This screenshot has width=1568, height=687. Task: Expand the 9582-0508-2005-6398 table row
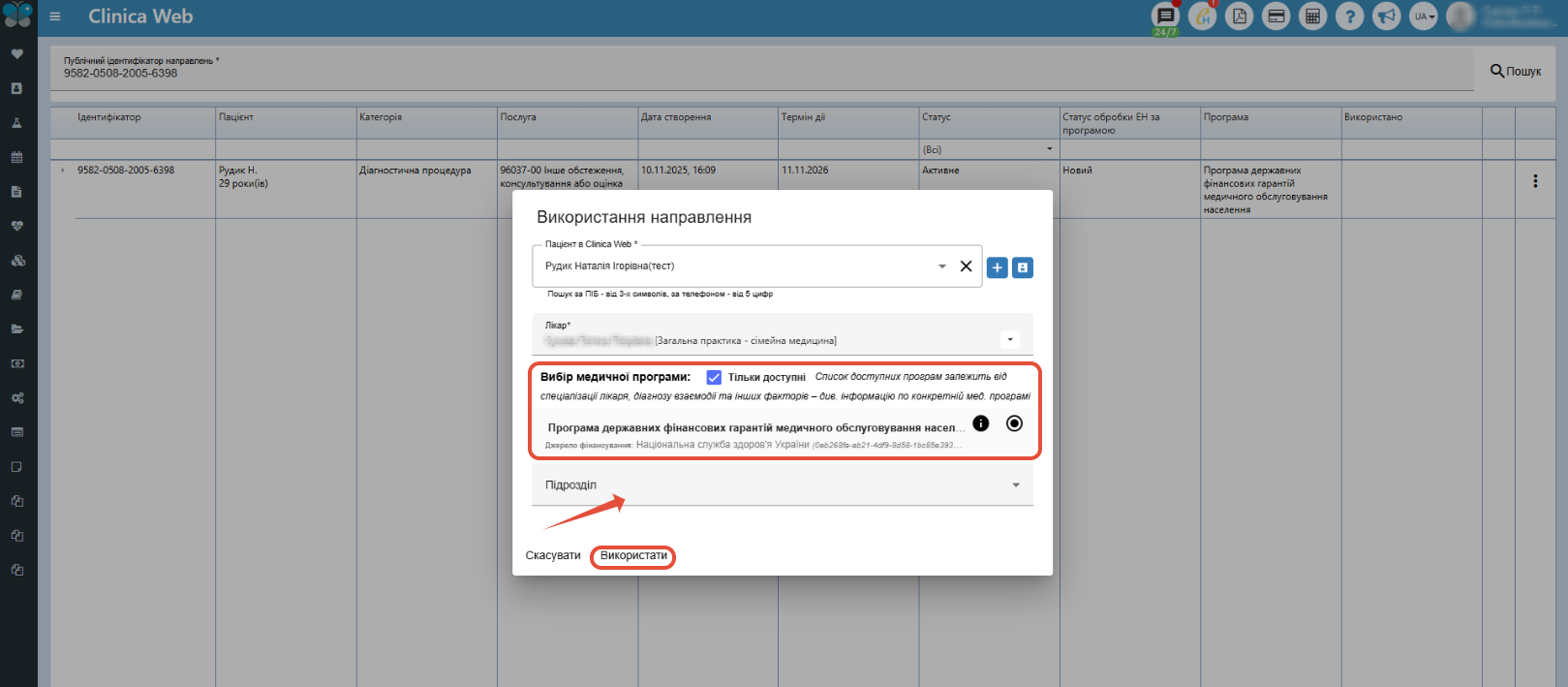(63, 171)
